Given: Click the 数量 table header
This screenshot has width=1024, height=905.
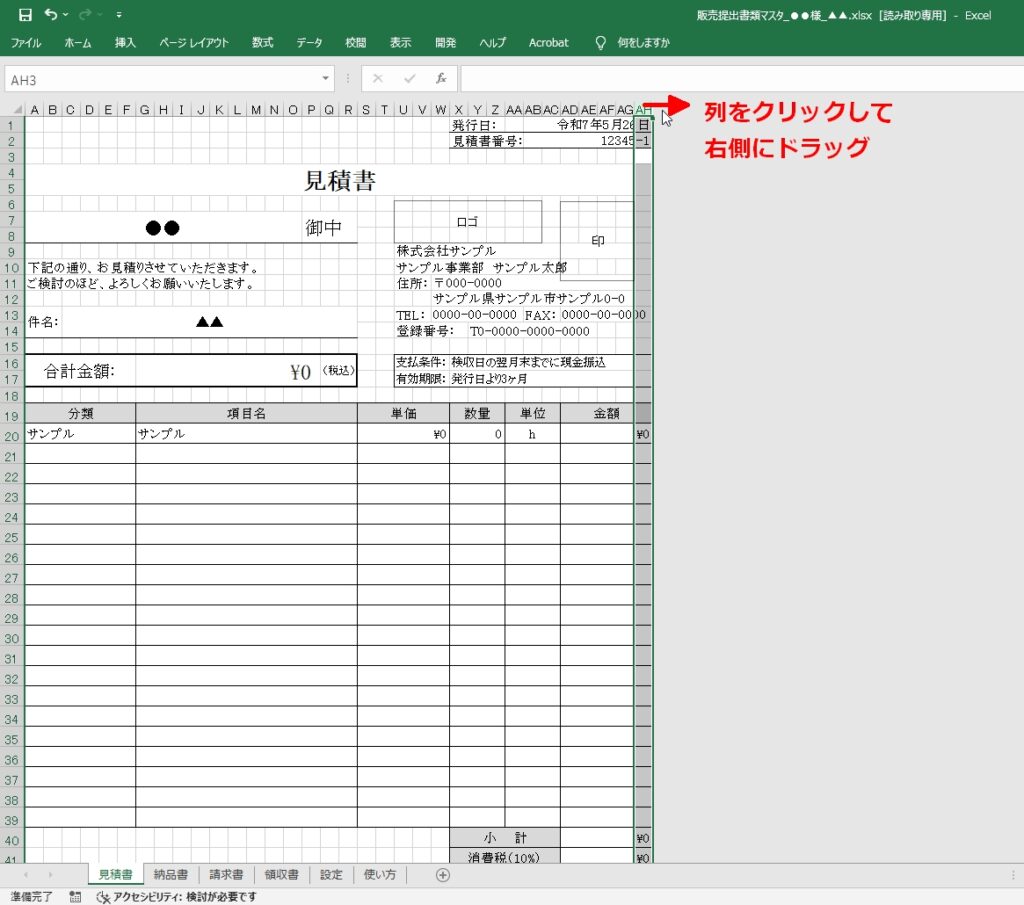Looking at the screenshot, I should 477,413.
